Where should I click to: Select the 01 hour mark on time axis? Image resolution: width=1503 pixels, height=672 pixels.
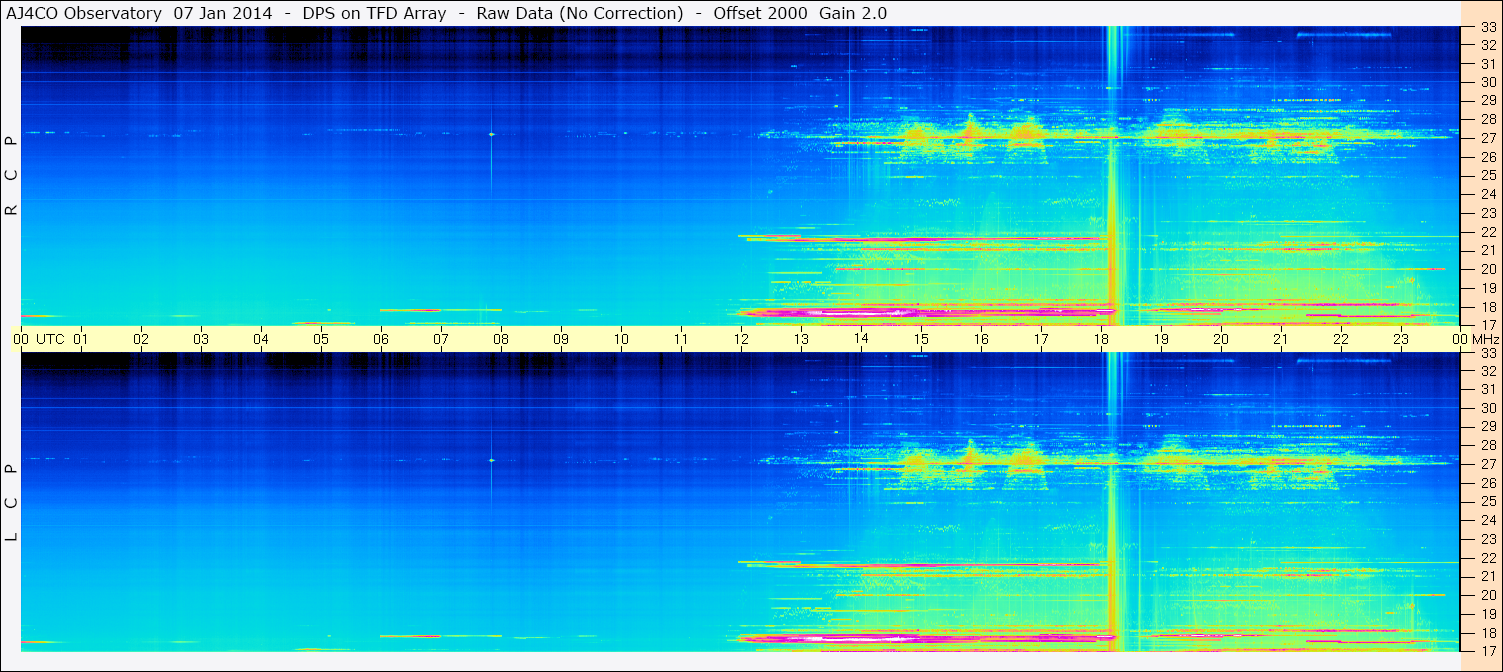[x=81, y=339]
